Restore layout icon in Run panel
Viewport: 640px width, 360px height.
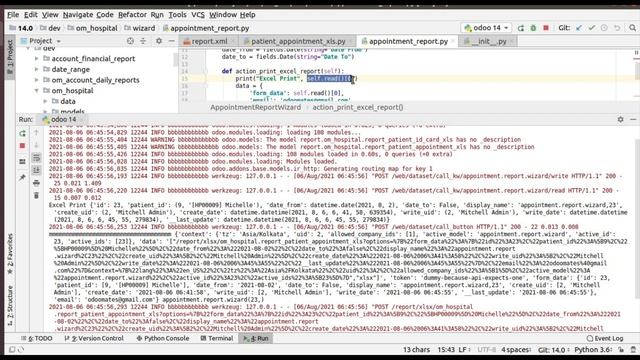[x=22, y=162]
